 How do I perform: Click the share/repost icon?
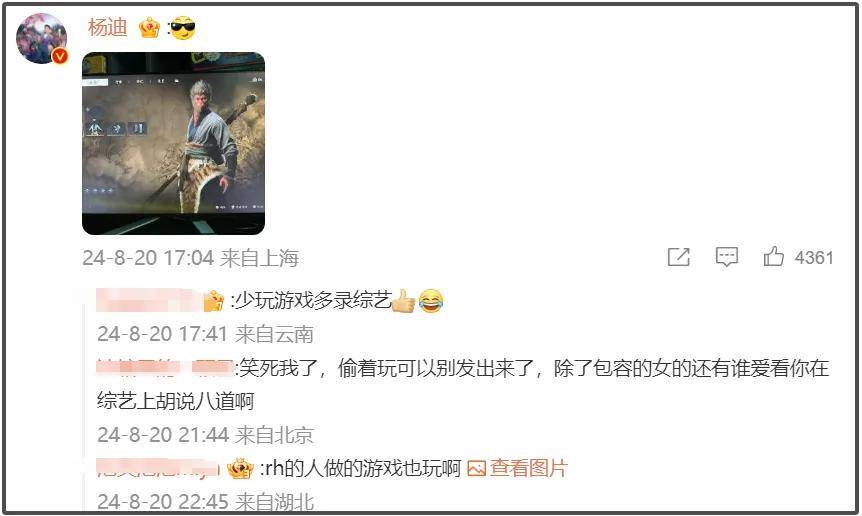click(x=678, y=257)
